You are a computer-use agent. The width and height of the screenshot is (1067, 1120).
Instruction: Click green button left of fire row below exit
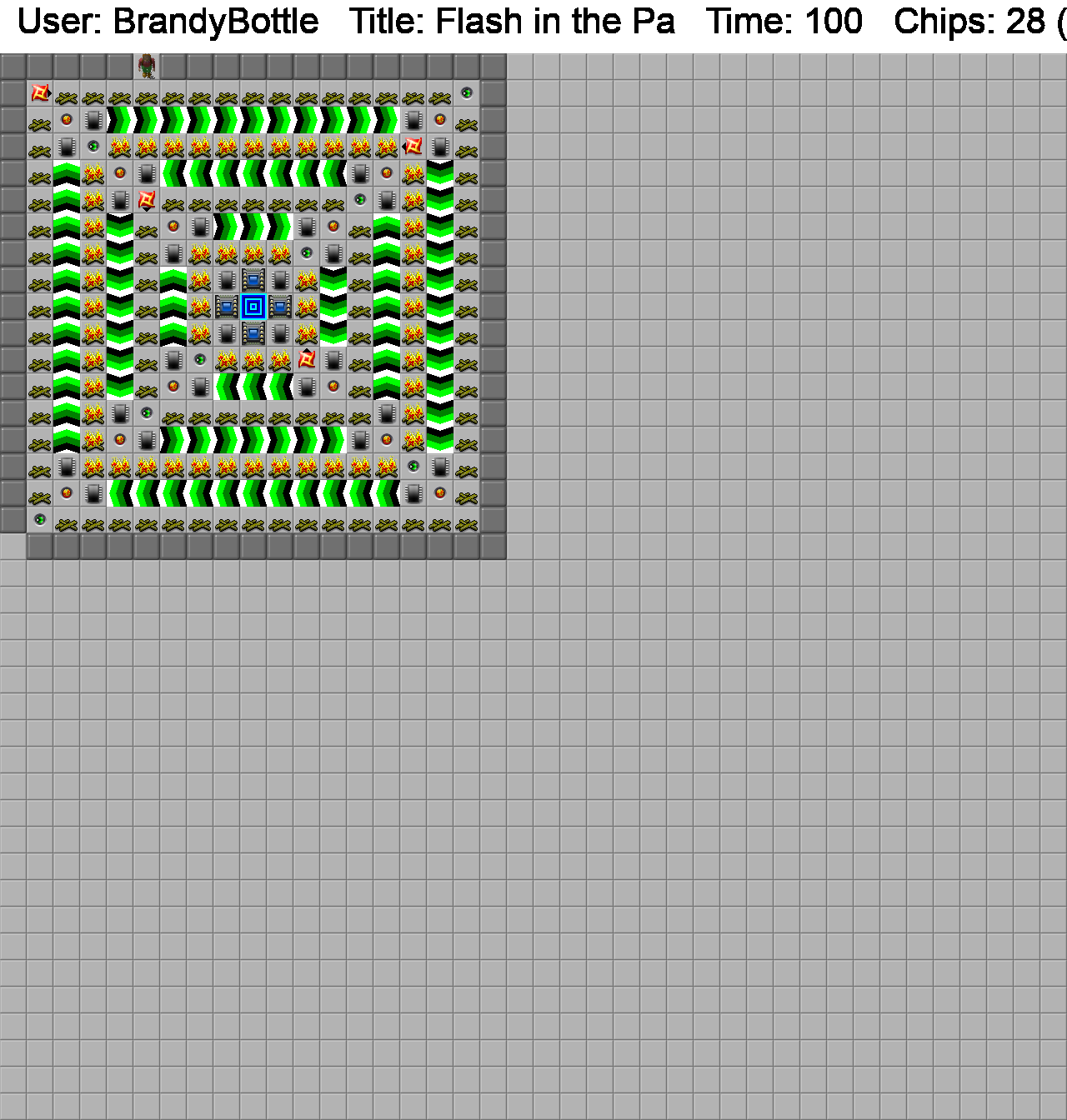(200, 360)
